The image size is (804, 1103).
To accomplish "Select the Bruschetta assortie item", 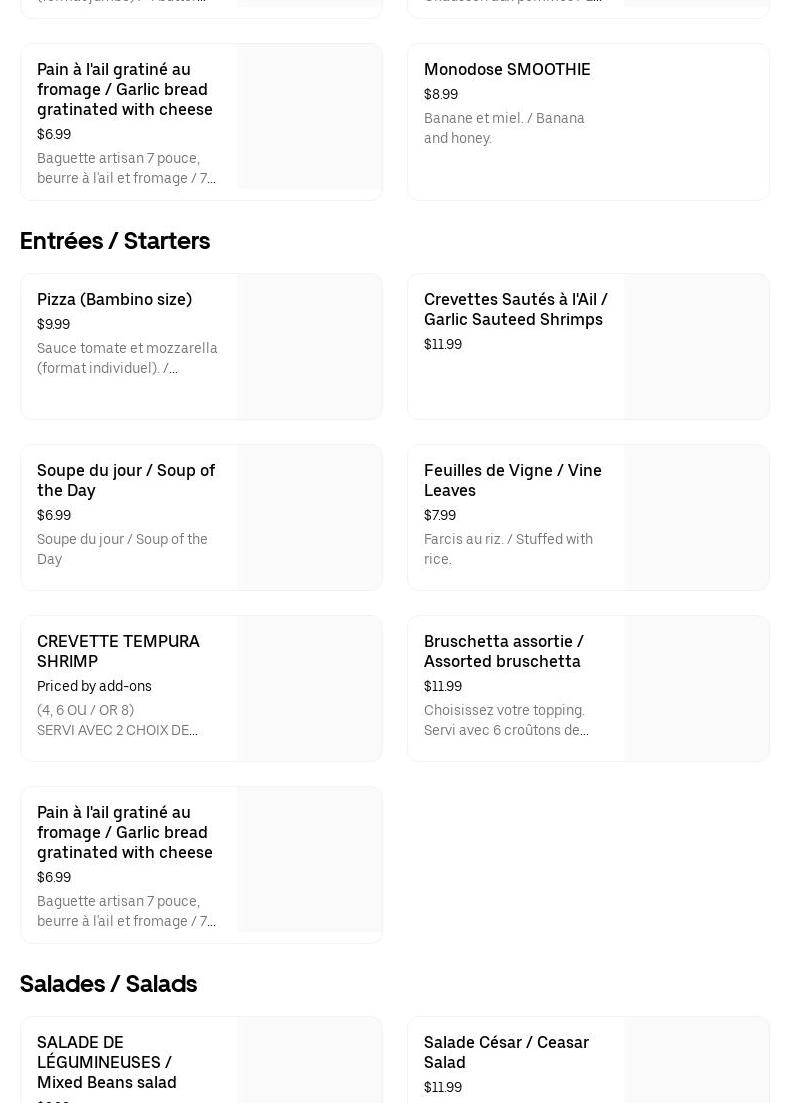I will 503,651.
